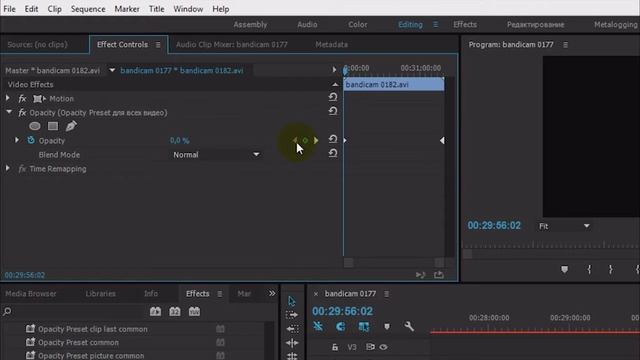Open Program monitor panel menu
Screen dimensions: 640x360
(x=565, y=45)
